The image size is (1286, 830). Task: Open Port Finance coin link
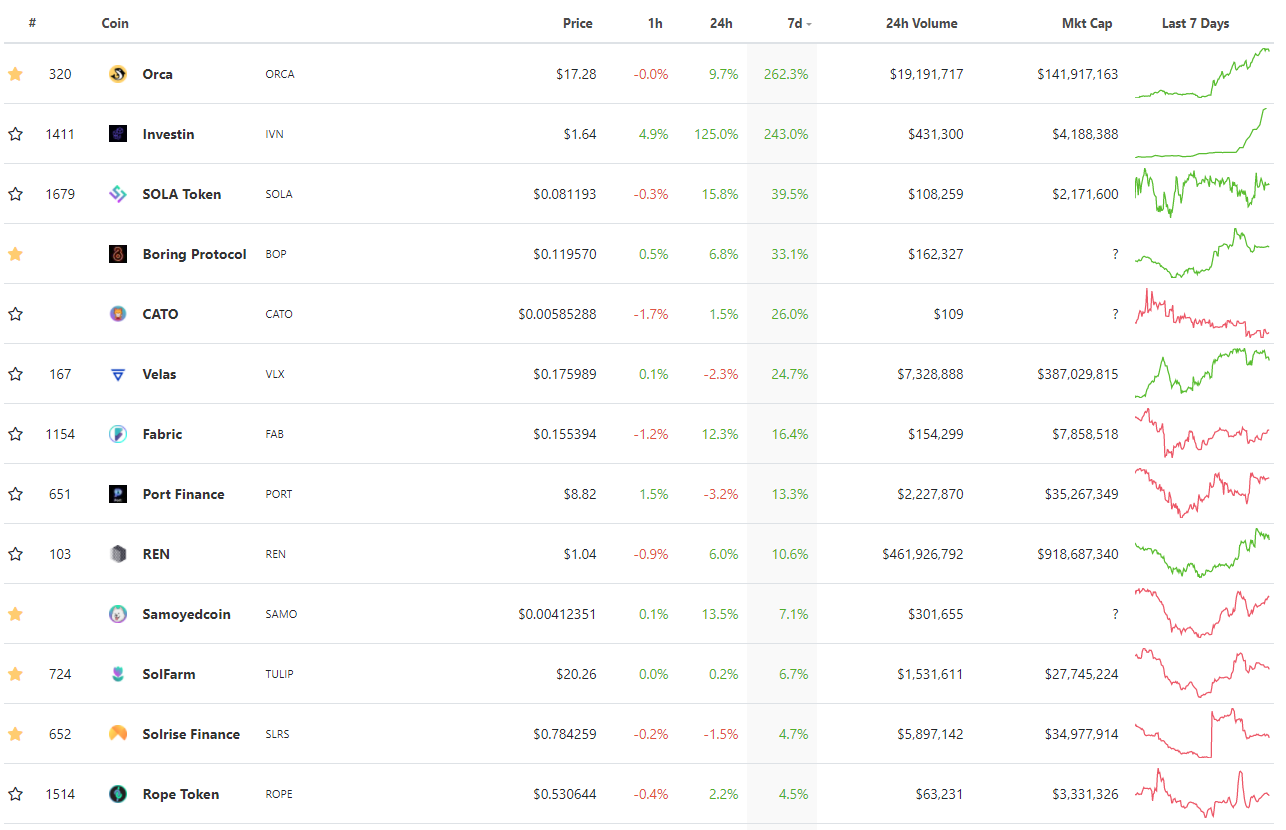(x=183, y=494)
